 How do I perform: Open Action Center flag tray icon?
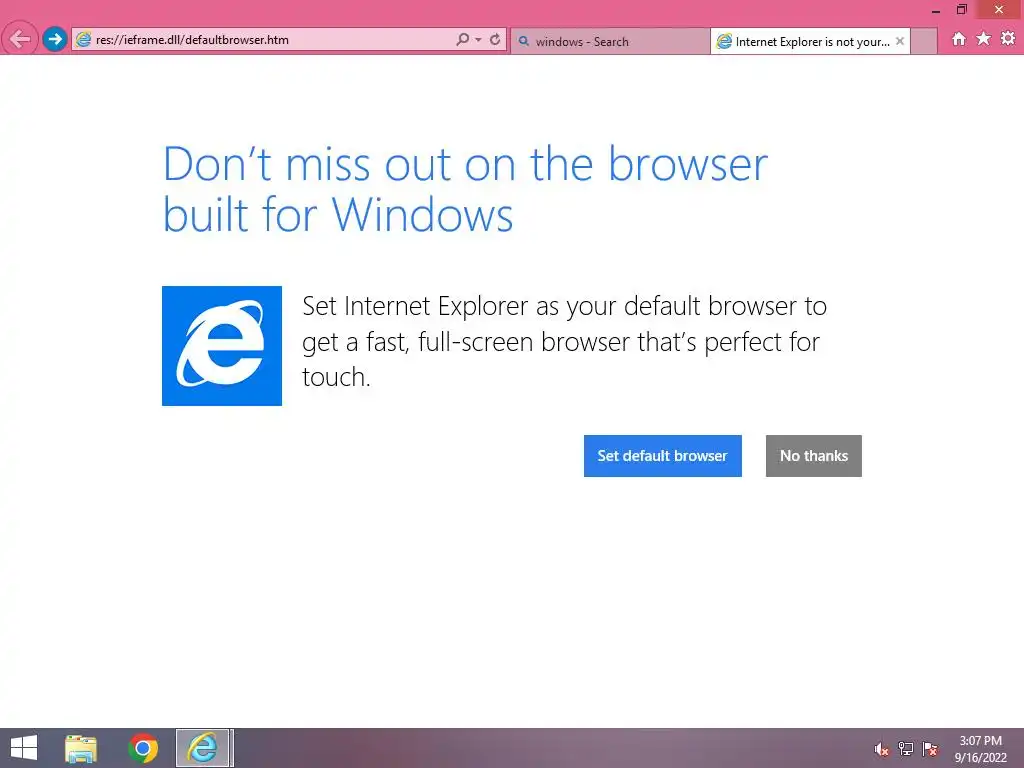(930, 750)
